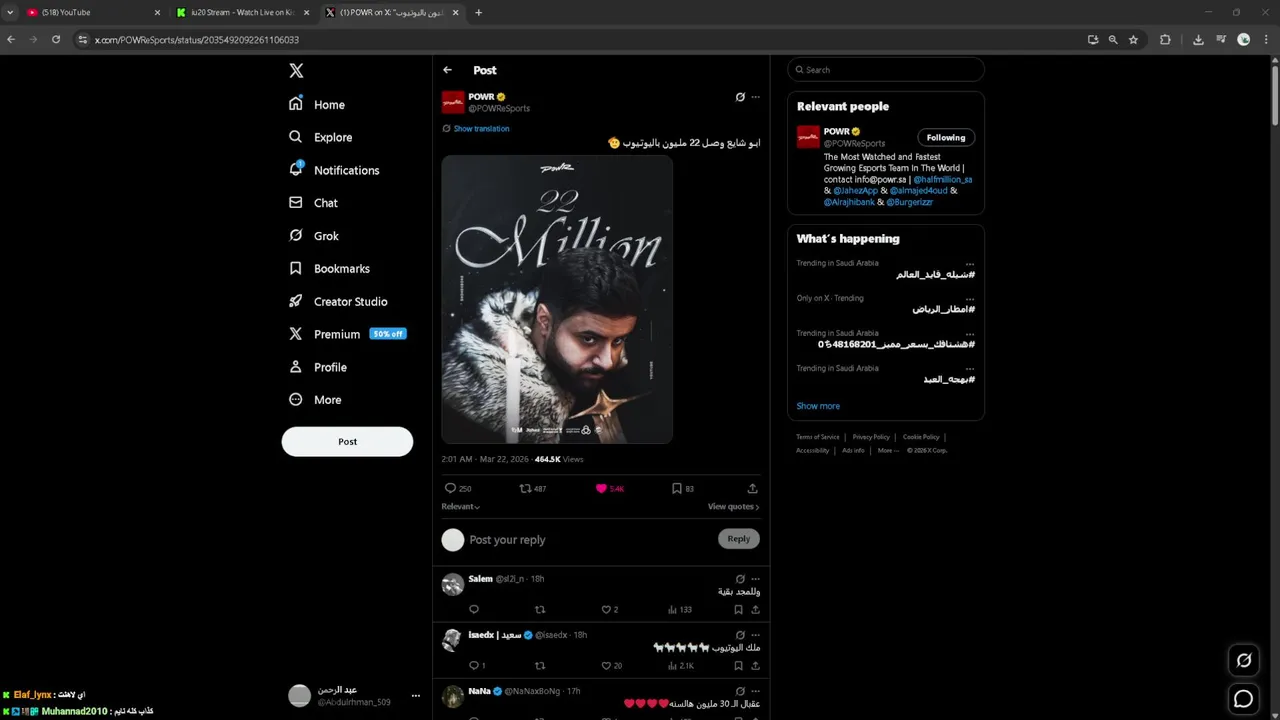The height and width of the screenshot is (720, 1280).
Task: Click the Search box
Action: (886, 70)
